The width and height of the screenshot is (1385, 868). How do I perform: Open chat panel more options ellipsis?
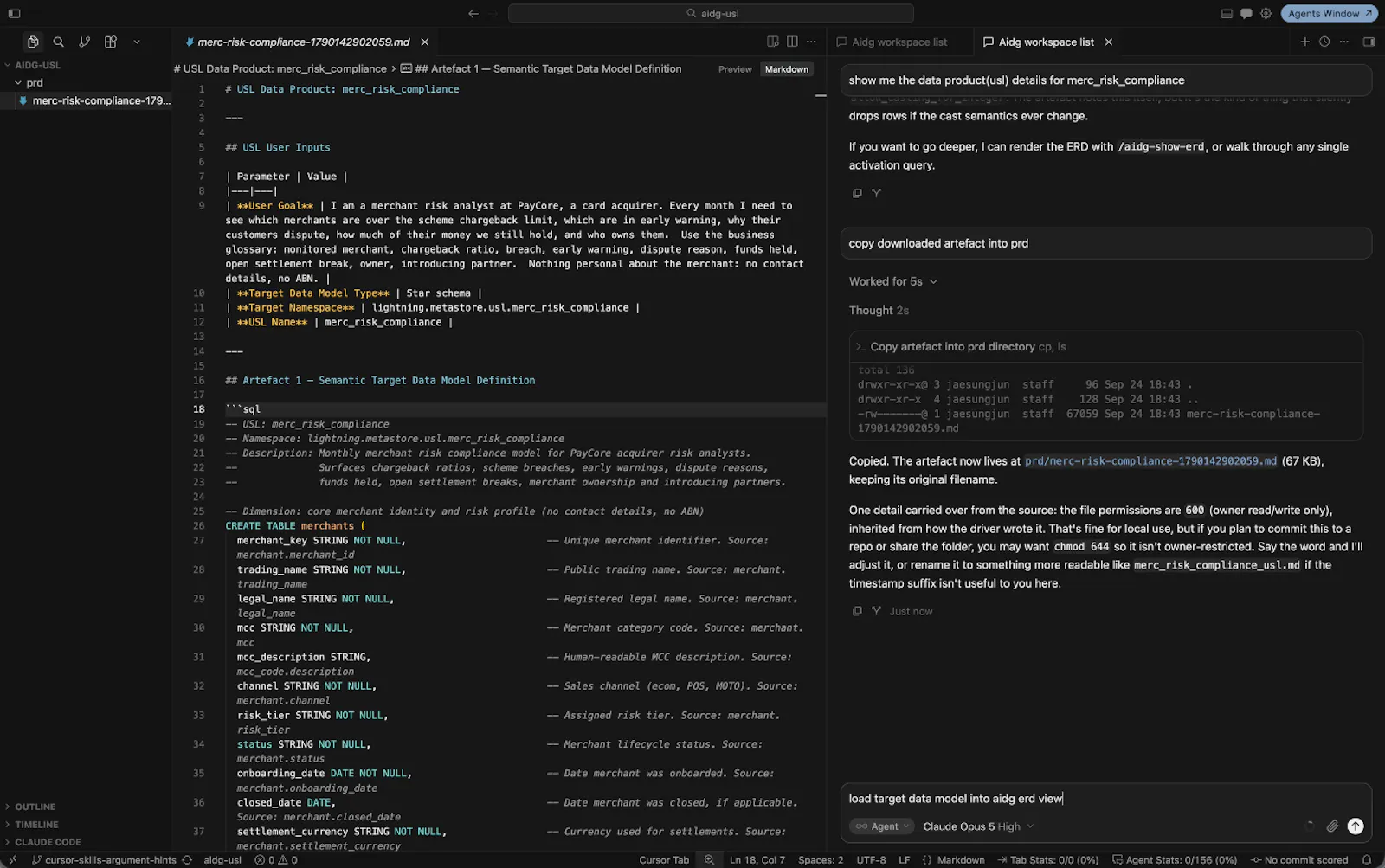tap(1343, 42)
